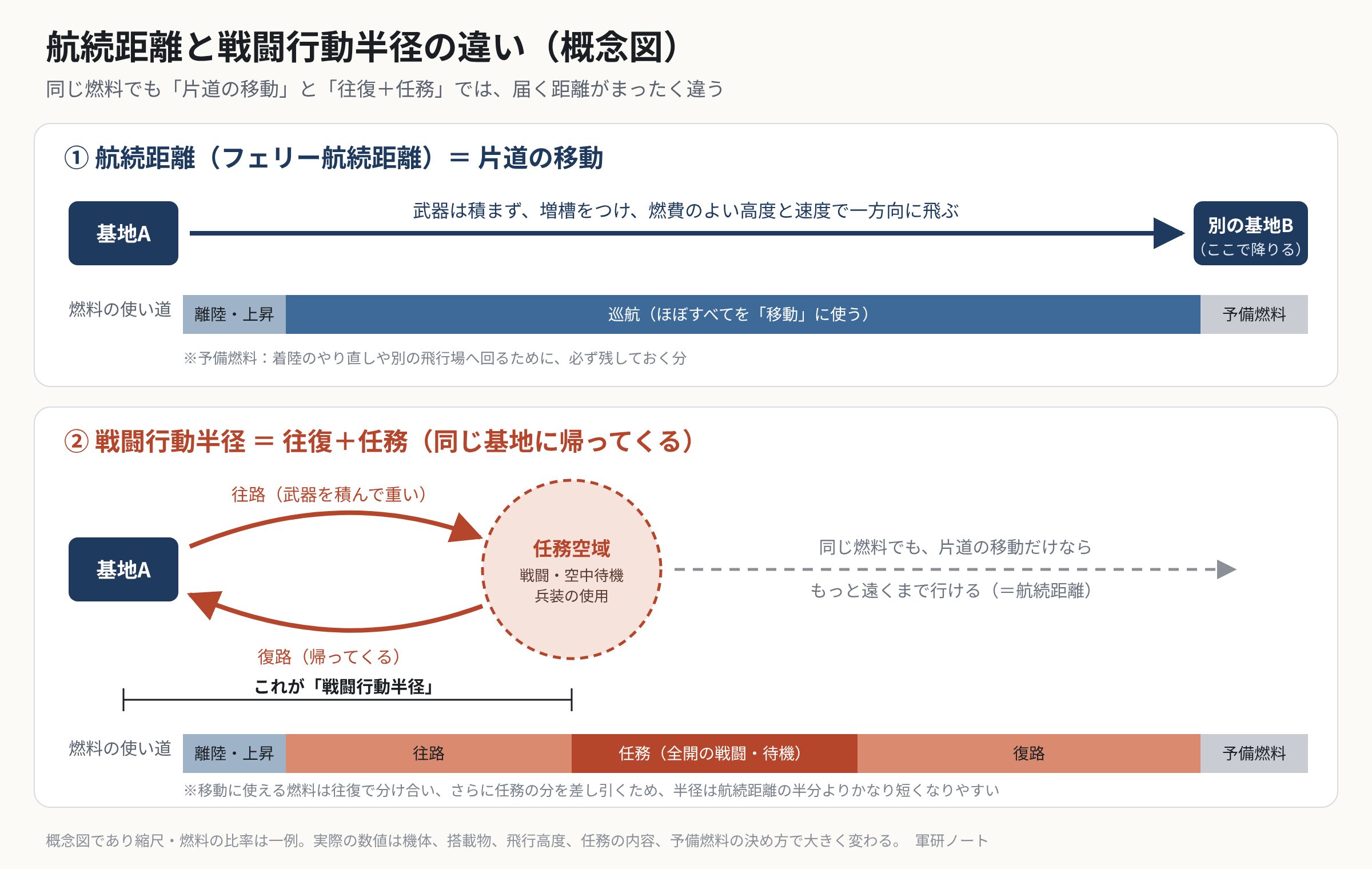Click the gray dashed arrowhead at far right
Screen dimensions: 1372x869
coord(1226,569)
